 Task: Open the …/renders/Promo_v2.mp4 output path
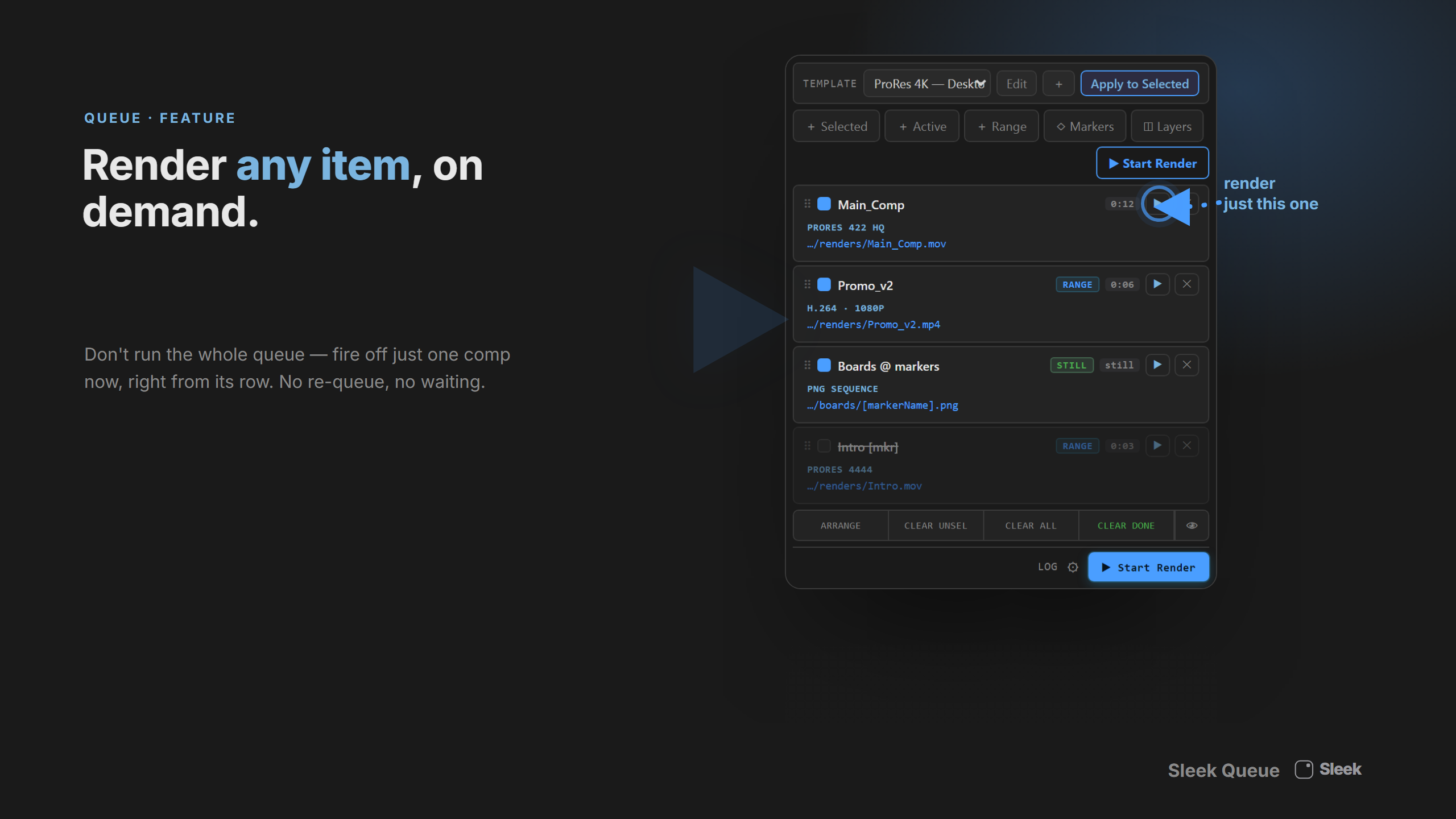(x=874, y=325)
